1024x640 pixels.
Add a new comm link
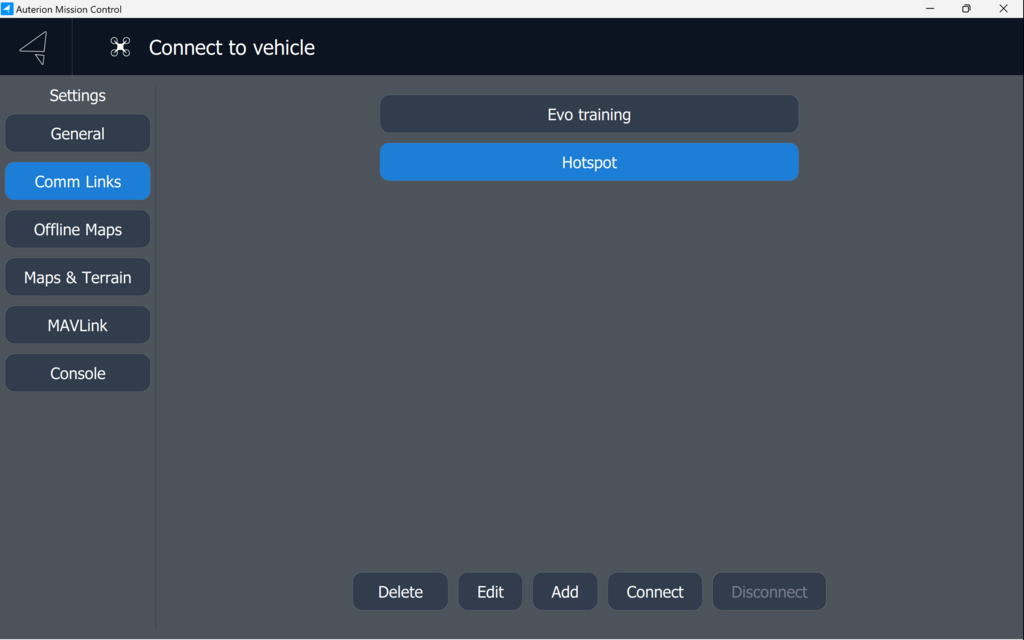pos(565,592)
